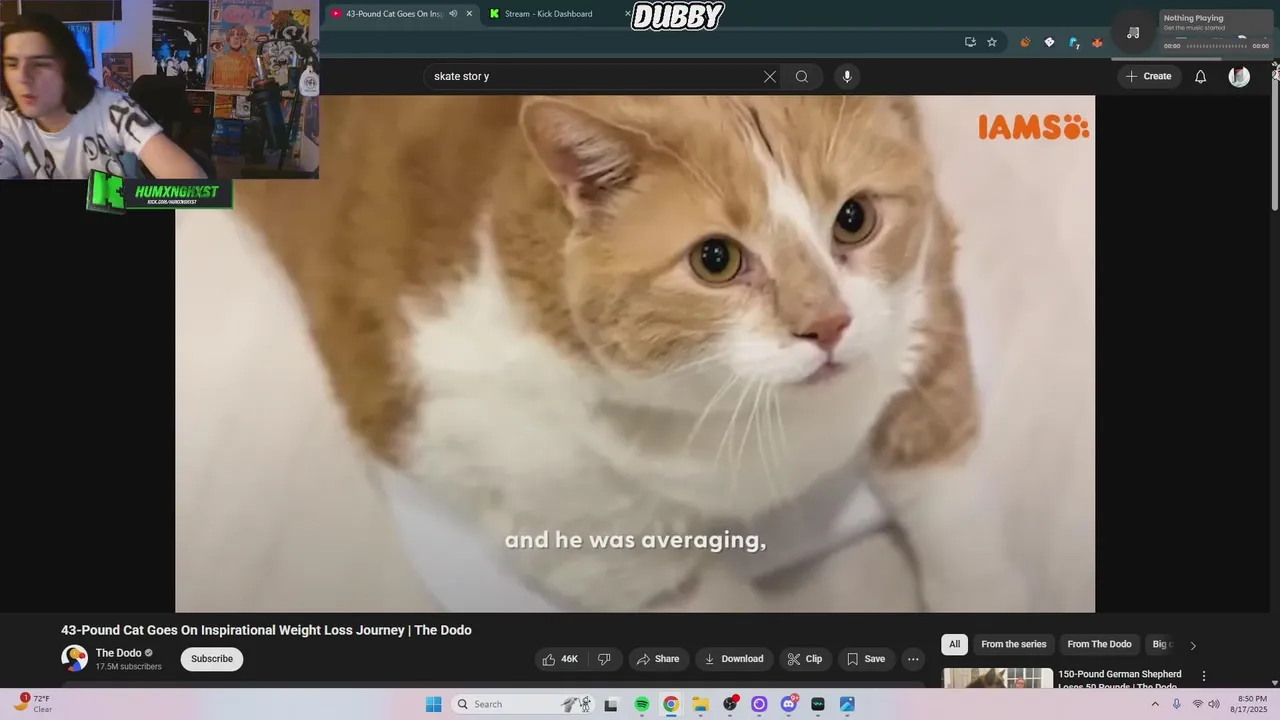Open the weather widget showing 72°F
The width and height of the screenshot is (1280, 720).
click(33, 703)
